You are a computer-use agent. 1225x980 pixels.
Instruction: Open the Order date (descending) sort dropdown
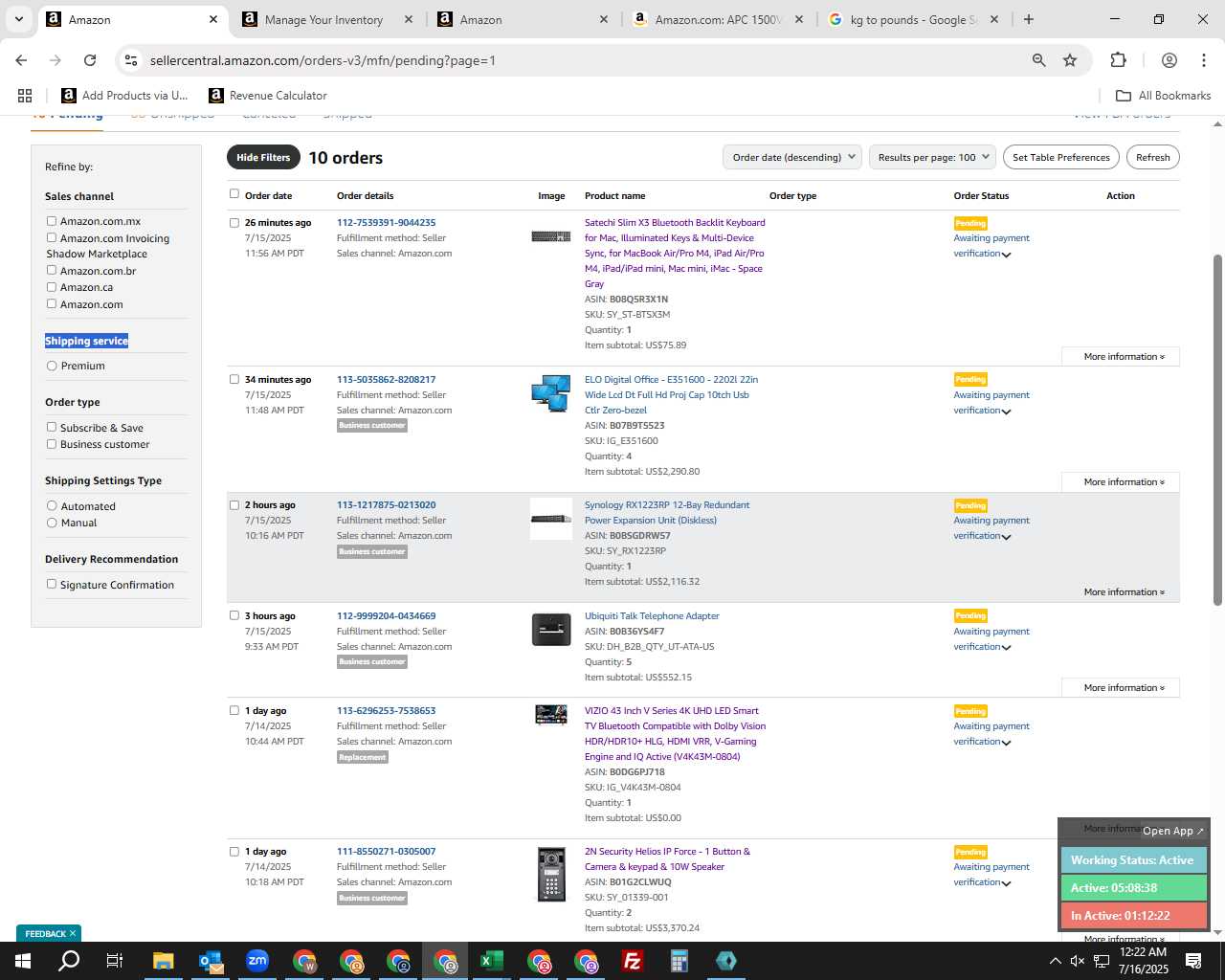point(792,158)
